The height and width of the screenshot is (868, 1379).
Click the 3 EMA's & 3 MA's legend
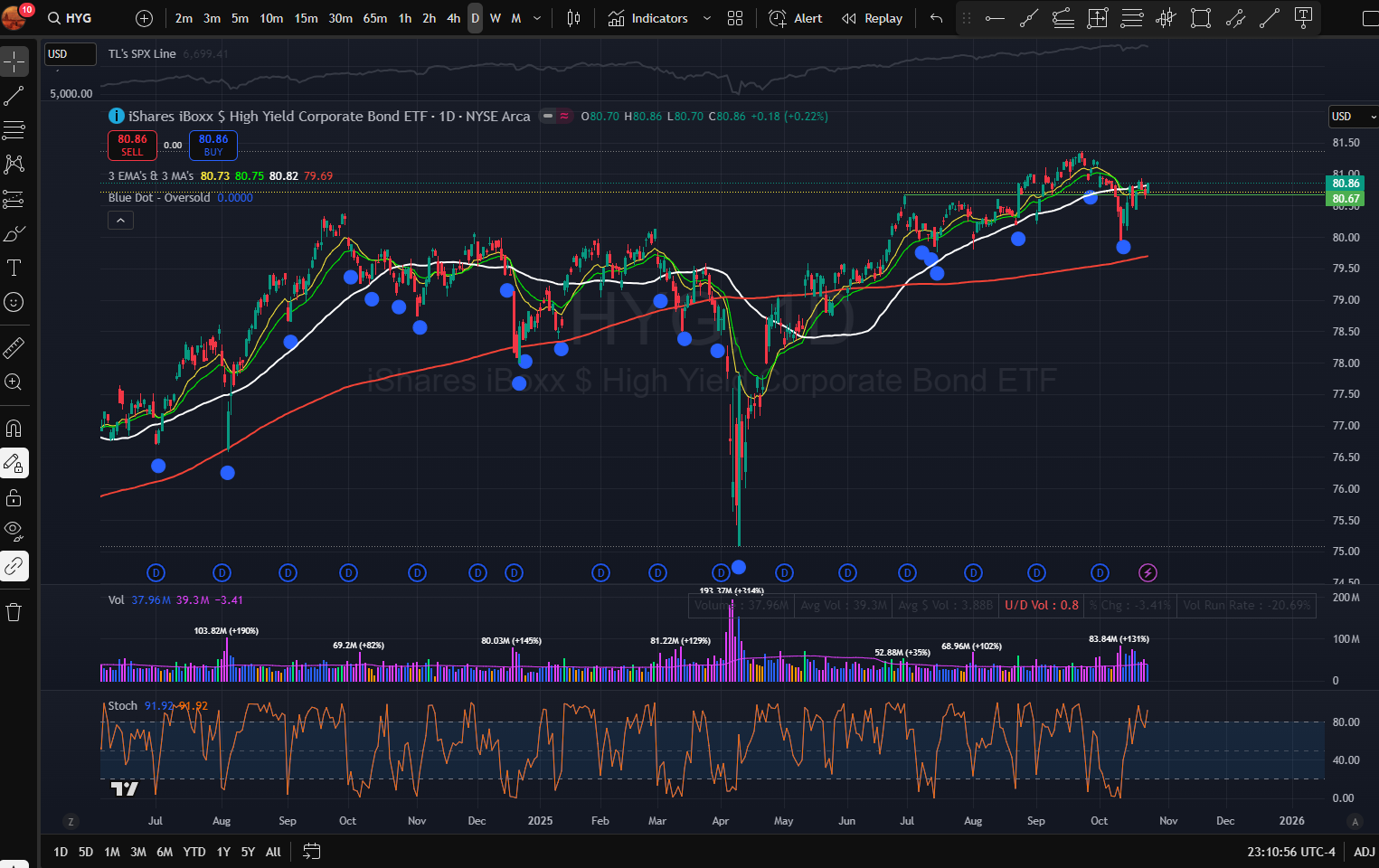151,176
